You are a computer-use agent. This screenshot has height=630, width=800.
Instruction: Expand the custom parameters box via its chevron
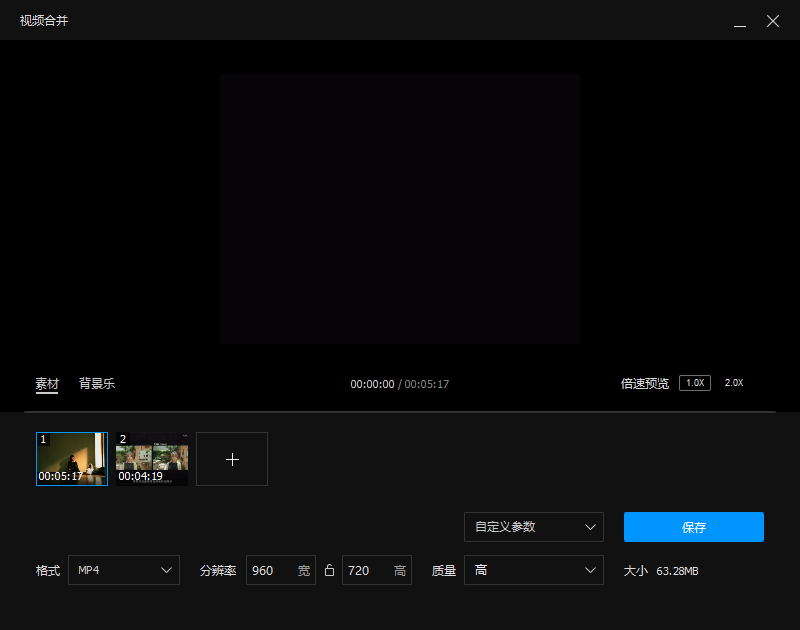592,527
